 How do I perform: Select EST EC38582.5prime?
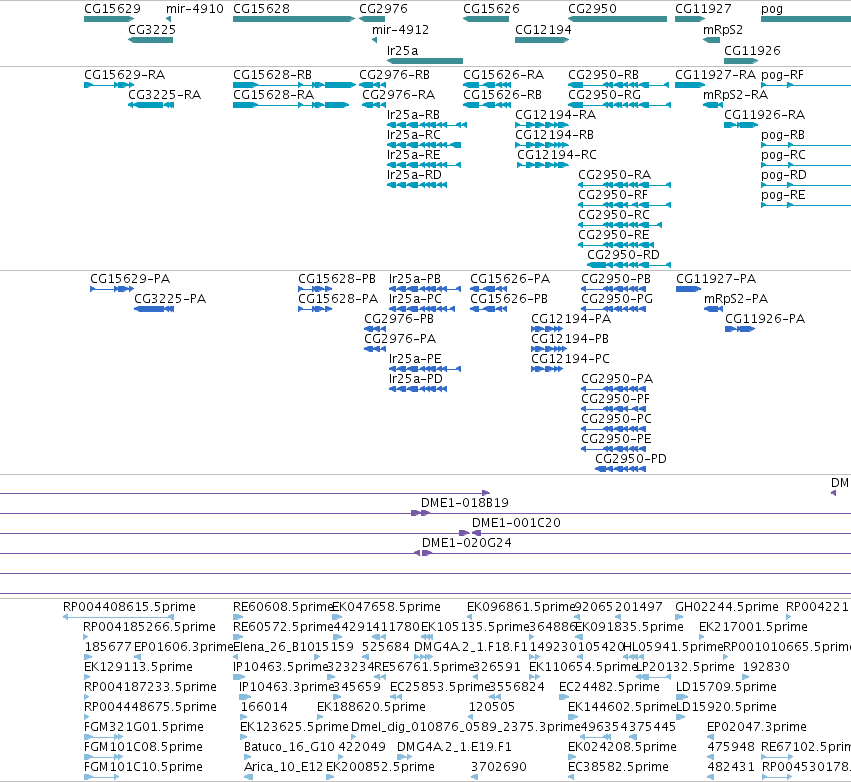click(x=618, y=767)
